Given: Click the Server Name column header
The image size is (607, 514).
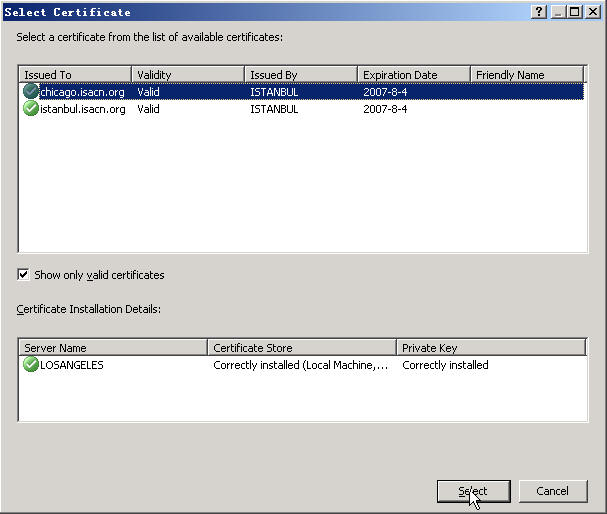Looking at the screenshot, I should pyautogui.click(x=113, y=348).
